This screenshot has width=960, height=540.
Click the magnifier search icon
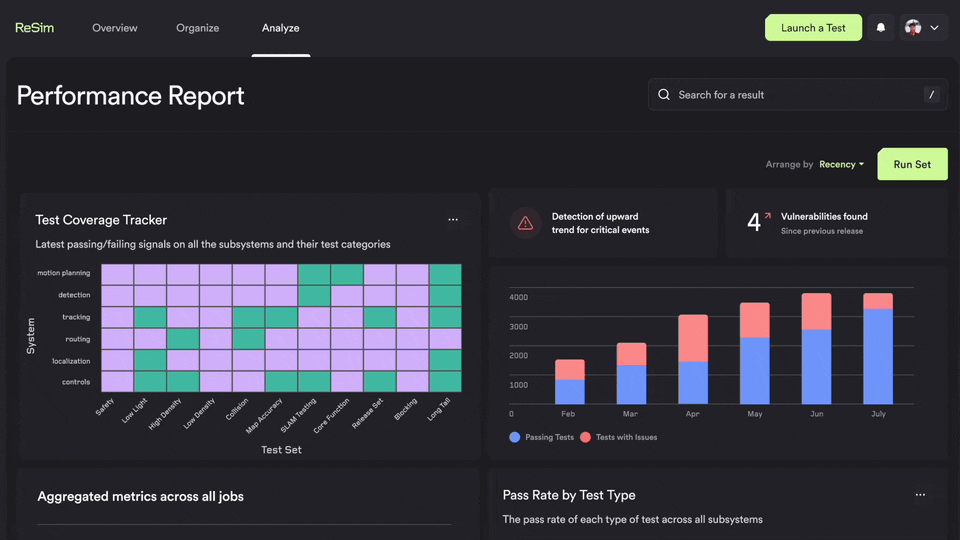pos(664,95)
